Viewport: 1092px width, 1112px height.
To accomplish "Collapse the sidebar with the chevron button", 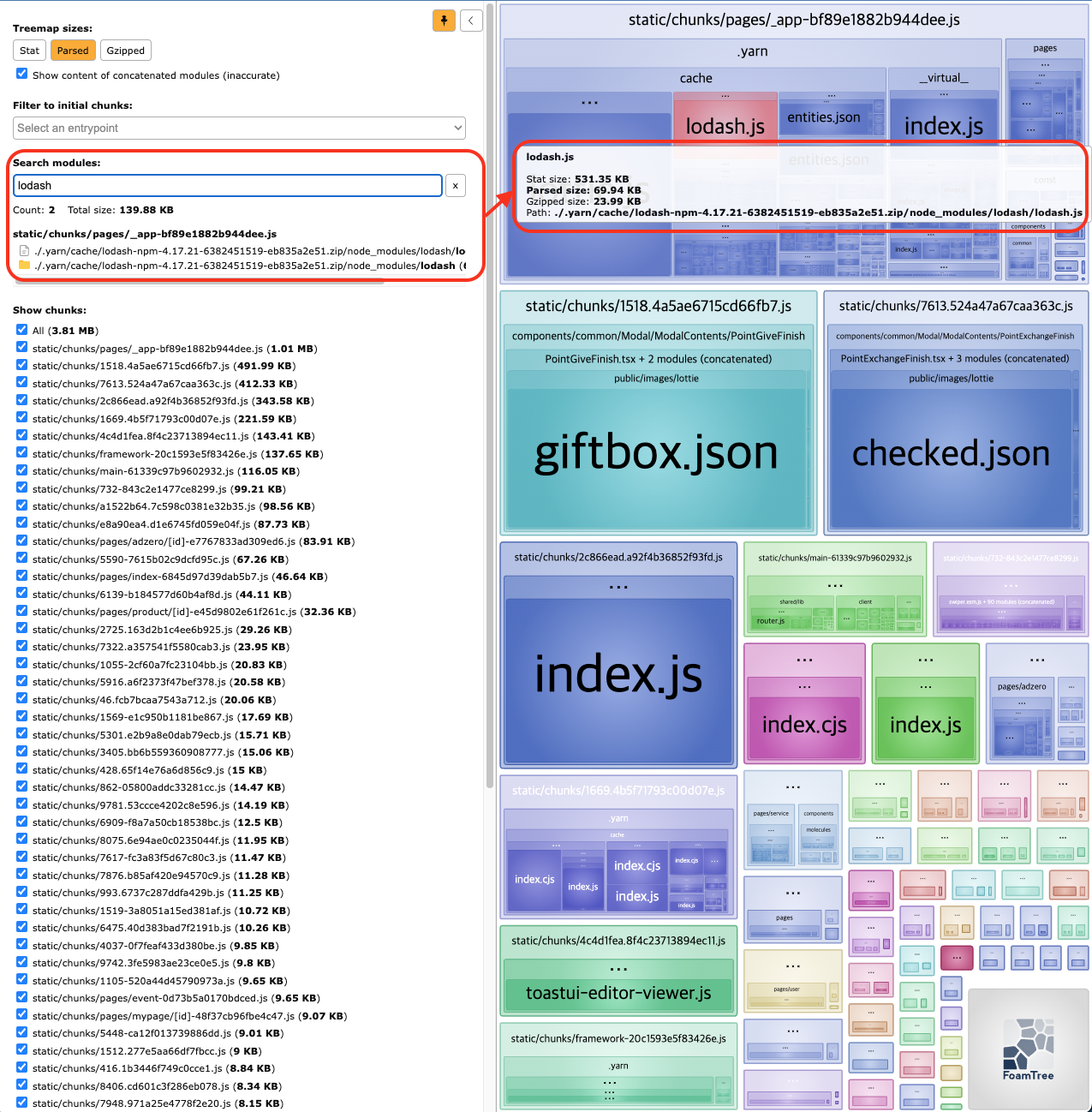I will pyautogui.click(x=471, y=21).
